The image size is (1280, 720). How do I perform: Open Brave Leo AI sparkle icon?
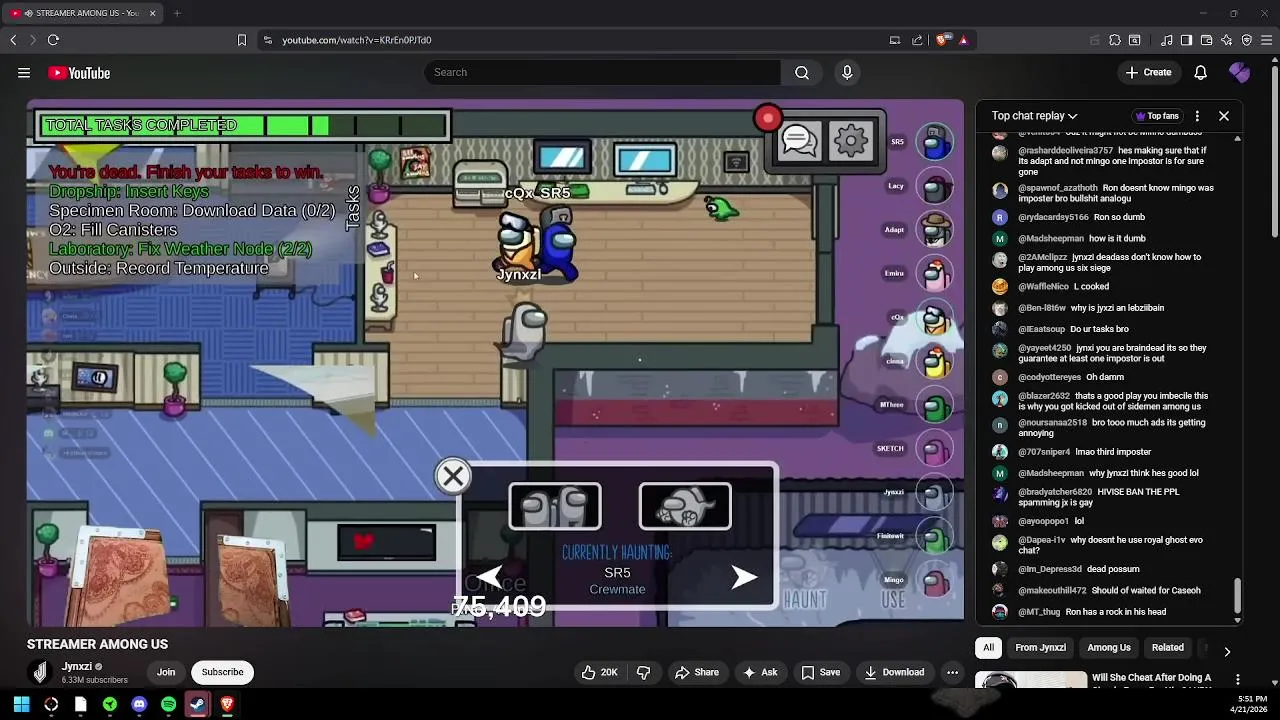pyautogui.click(x=1226, y=40)
